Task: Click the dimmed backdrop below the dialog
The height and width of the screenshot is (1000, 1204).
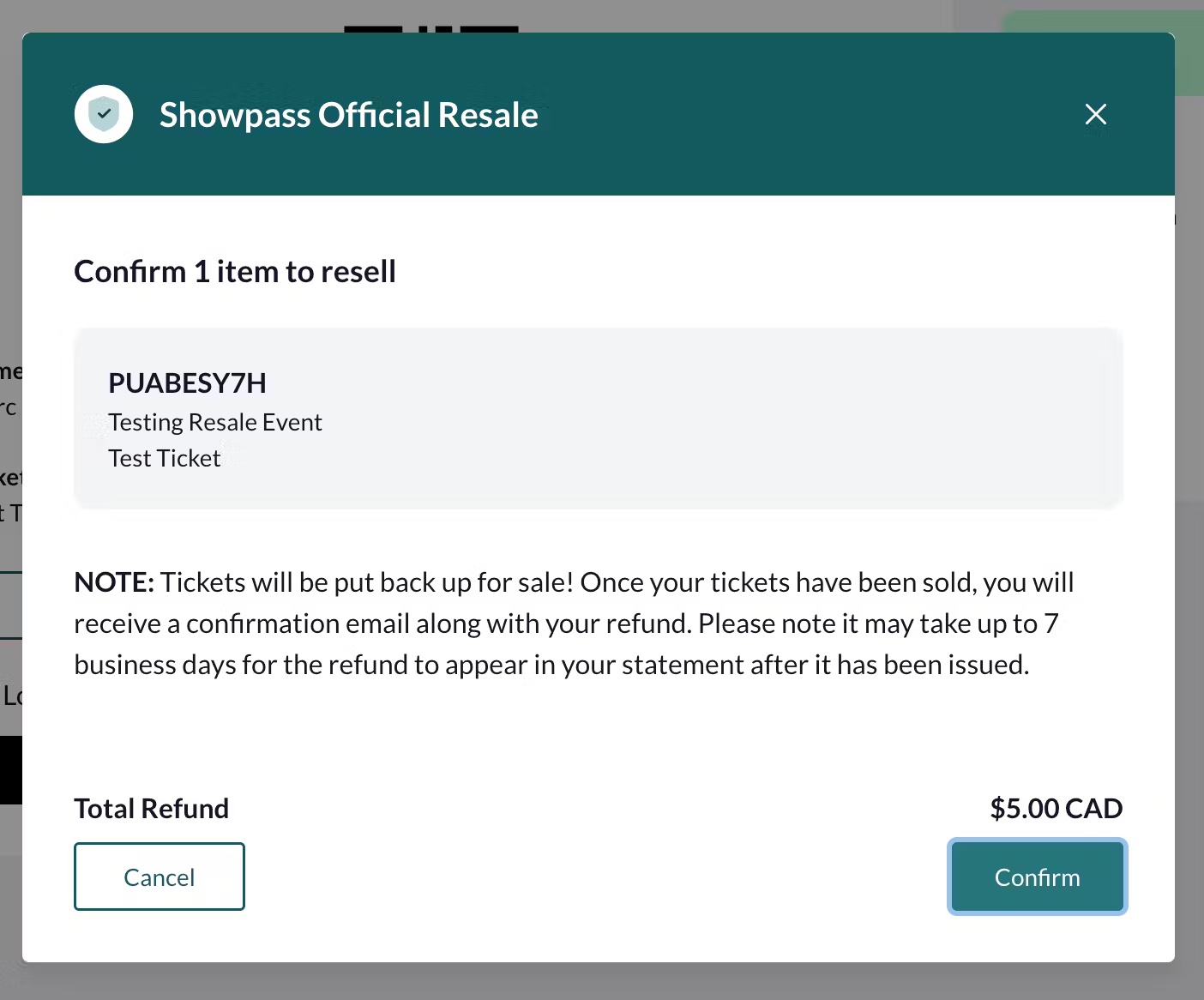Action: tap(600, 981)
